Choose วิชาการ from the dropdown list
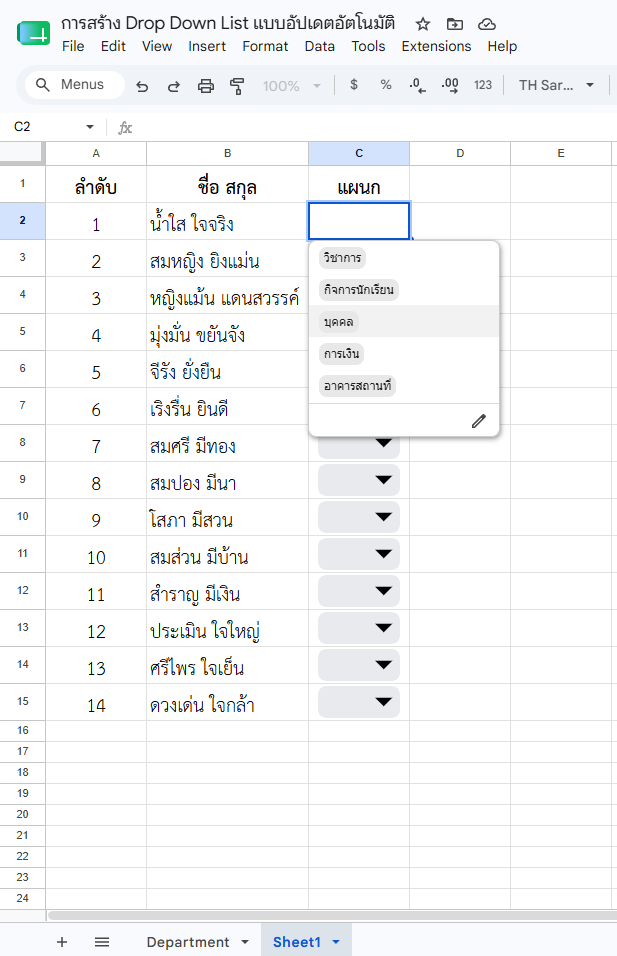The image size is (617, 956). tap(343, 258)
